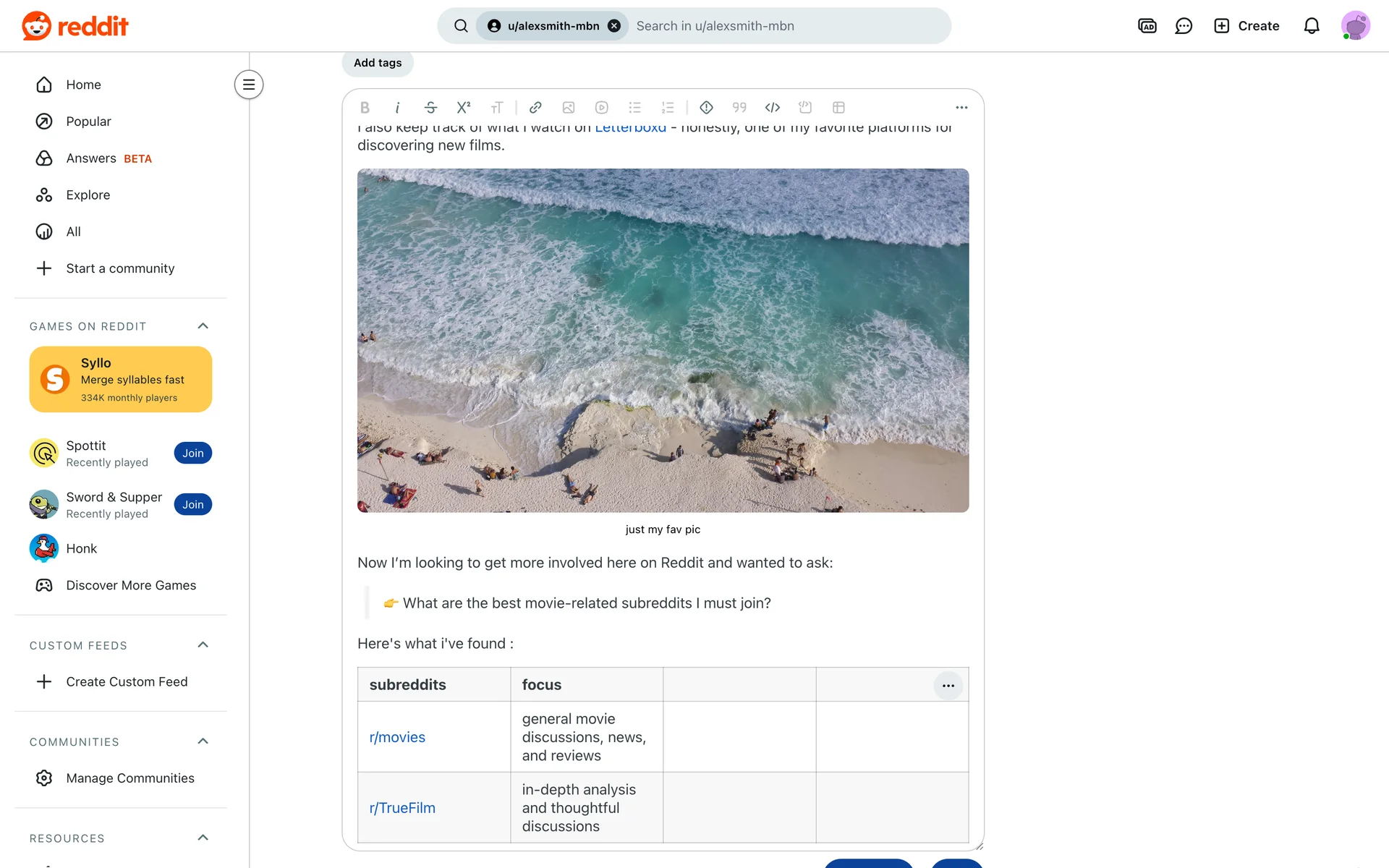Collapse the Communities section

[203, 741]
